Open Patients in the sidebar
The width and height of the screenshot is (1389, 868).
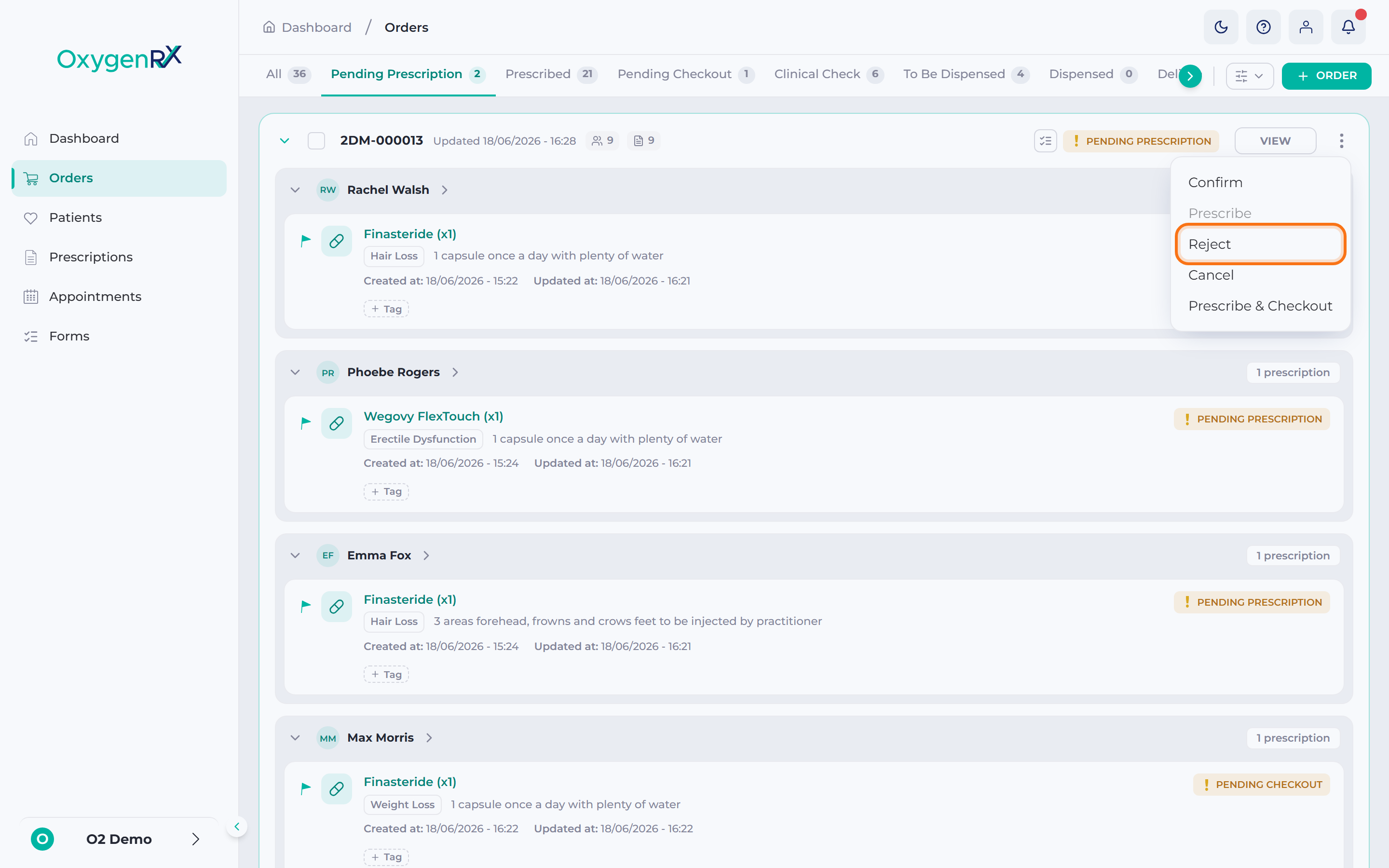(119, 217)
